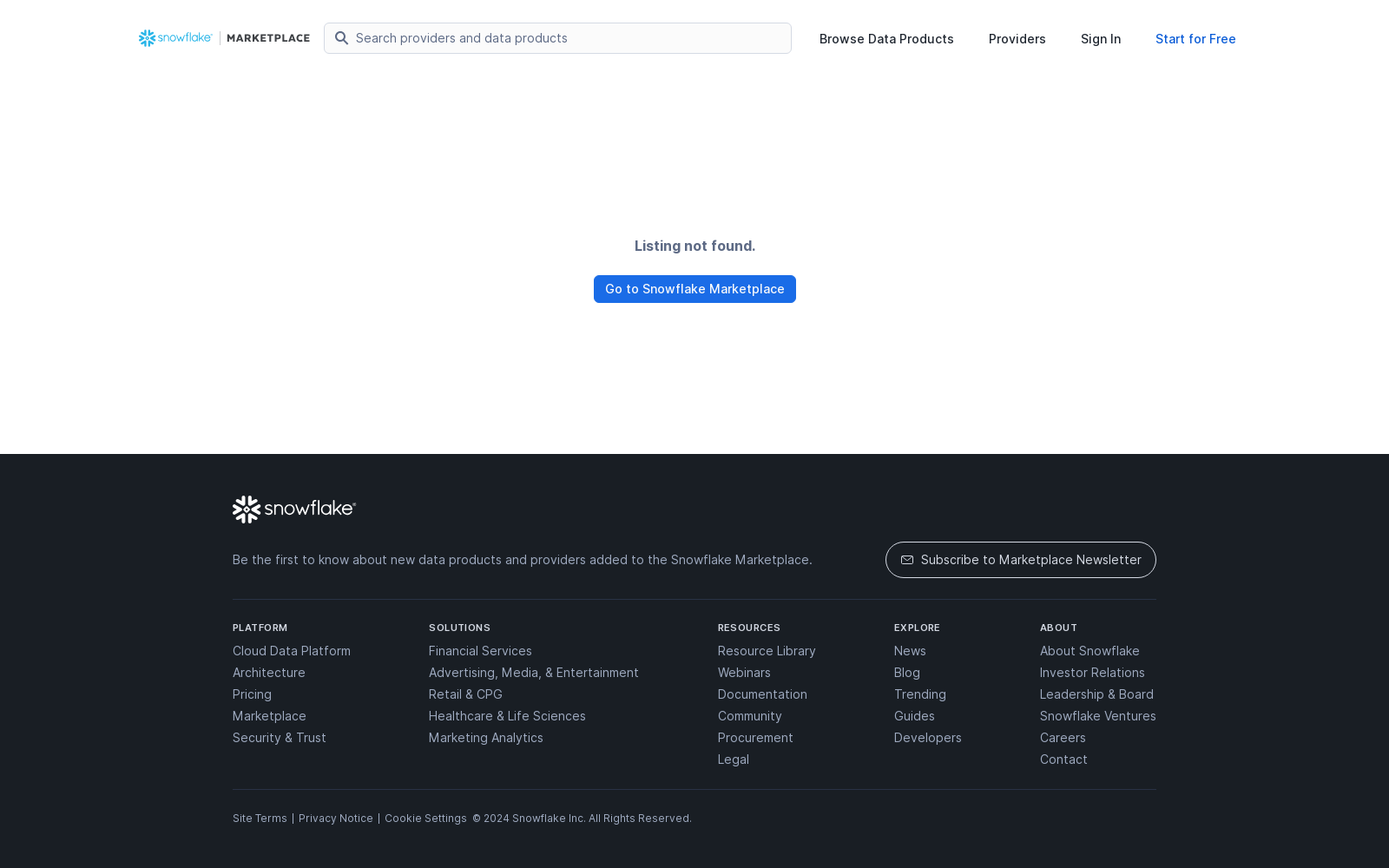Open Investor Relations link
Image resolution: width=1389 pixels, height=868 pixels.
pos(1092,673)
